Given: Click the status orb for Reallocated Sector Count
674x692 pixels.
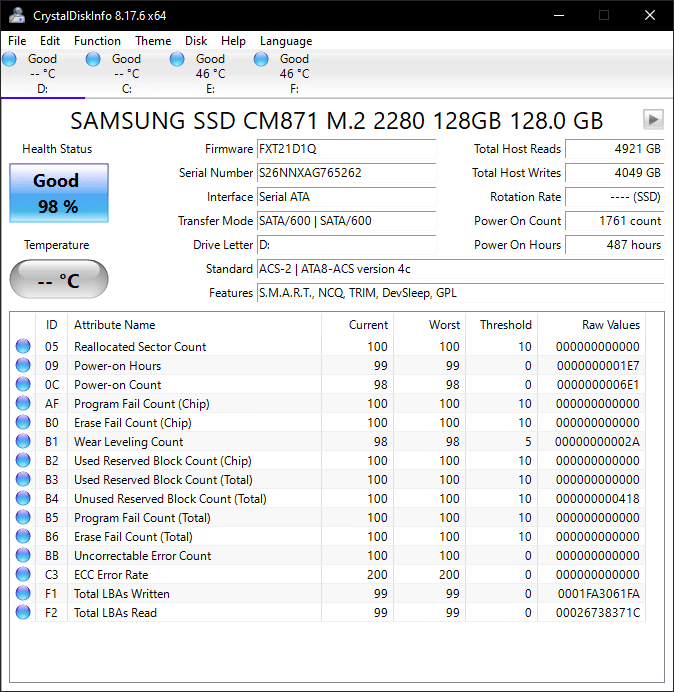Looking at the screenshot, I should (23, 346).
